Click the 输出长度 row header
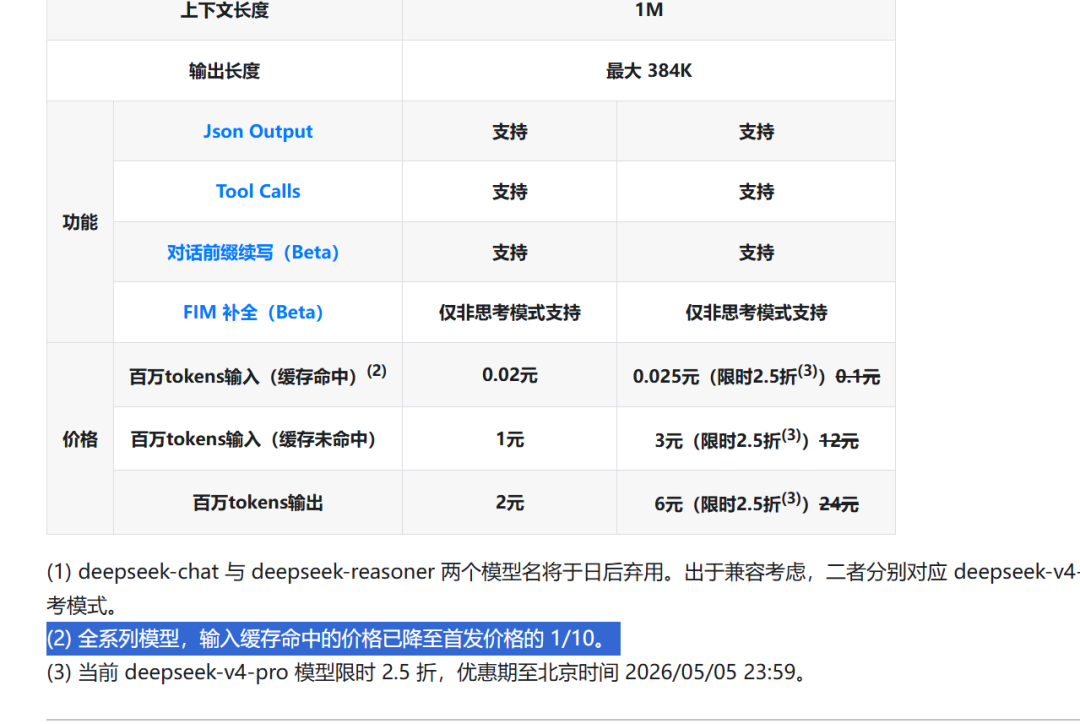Viewport: 1080px width, 724px height. tap(225, 70)
